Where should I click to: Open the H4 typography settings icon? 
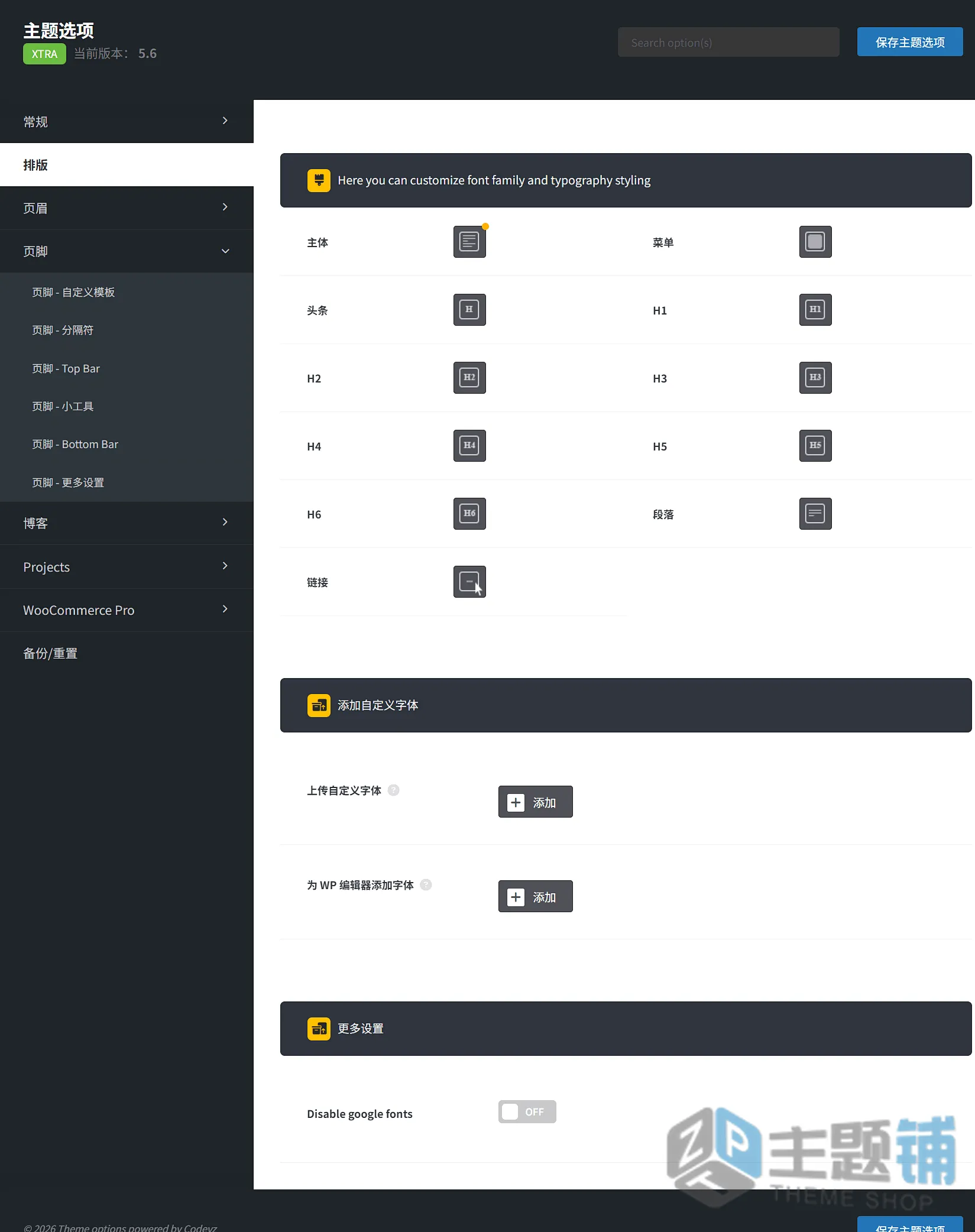469,446
